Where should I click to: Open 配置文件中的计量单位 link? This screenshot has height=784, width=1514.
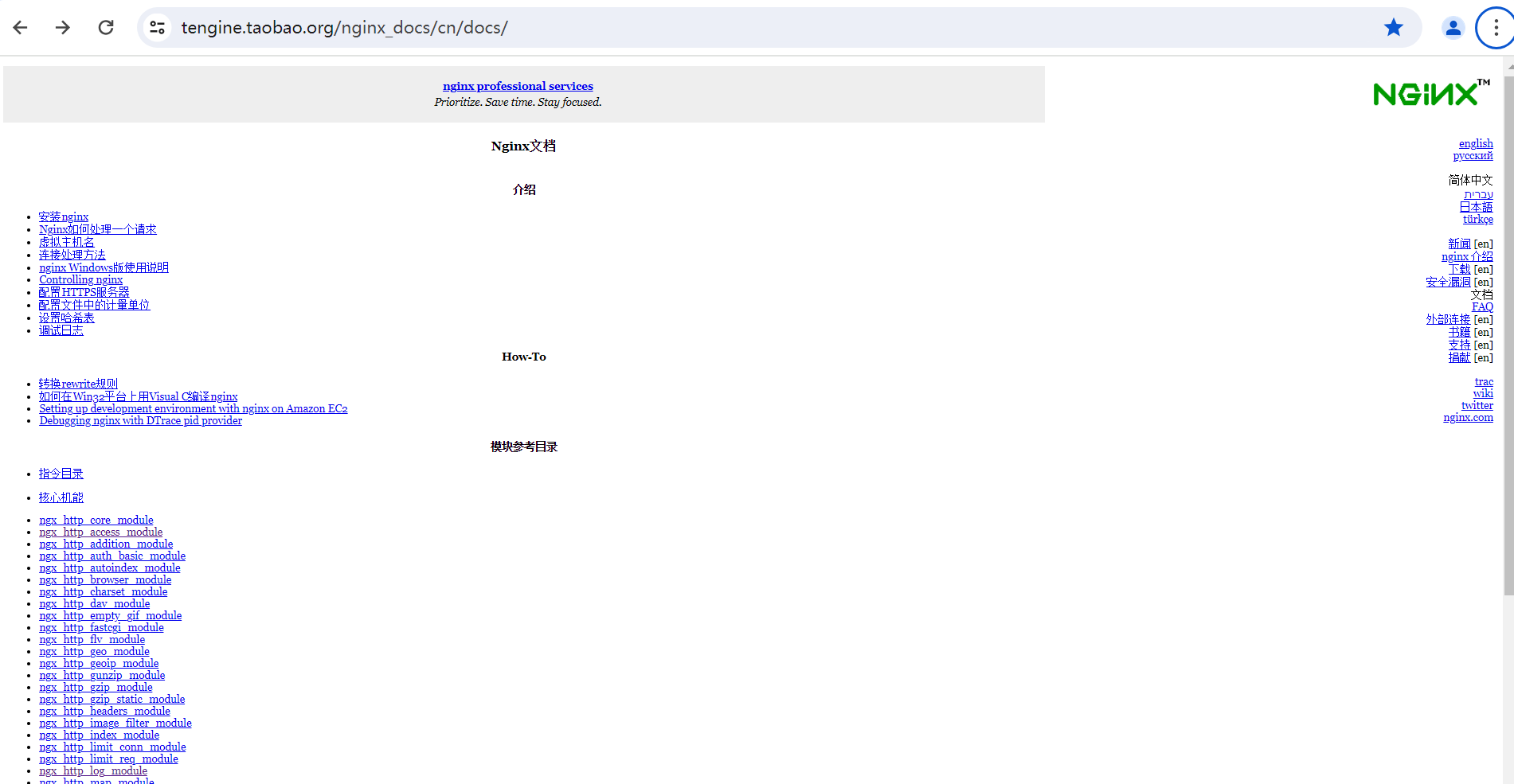tap(95, 305)
